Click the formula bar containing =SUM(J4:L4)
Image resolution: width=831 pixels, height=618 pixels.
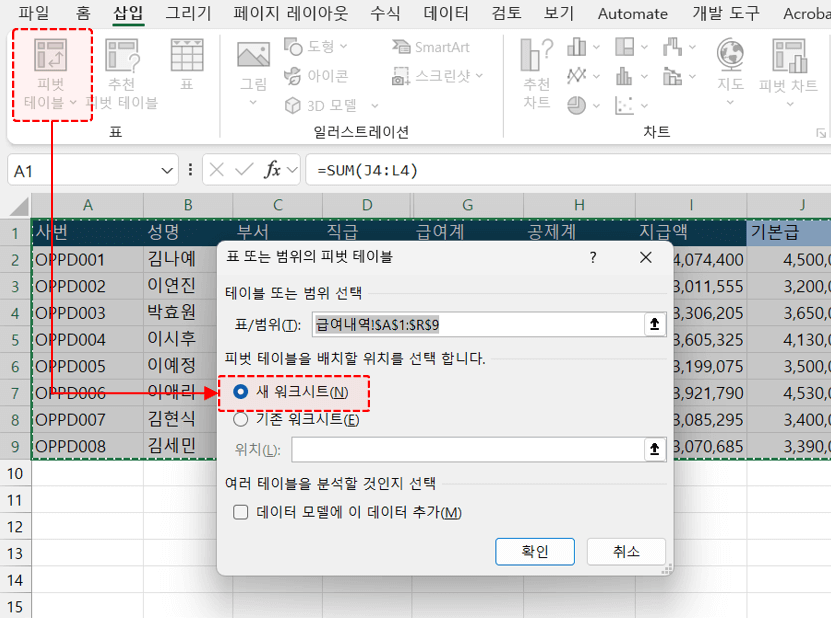pyautogui.click(x=568, y=170)
